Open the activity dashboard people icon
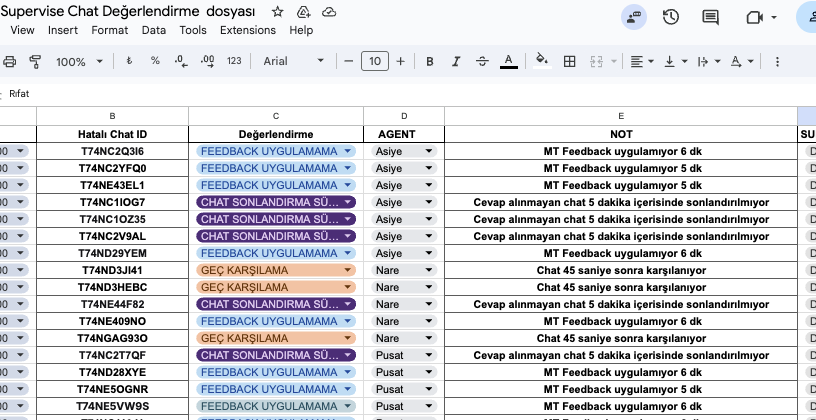Screen dimensions: 816x420 (633, 17)
